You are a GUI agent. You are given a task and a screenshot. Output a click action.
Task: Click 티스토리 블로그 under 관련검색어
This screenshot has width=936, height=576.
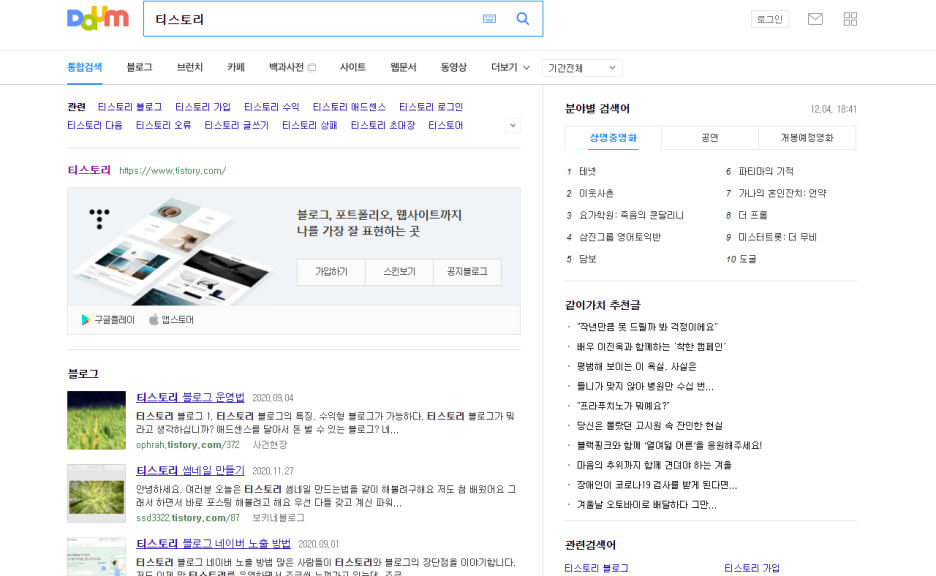(x=596, y=568)
